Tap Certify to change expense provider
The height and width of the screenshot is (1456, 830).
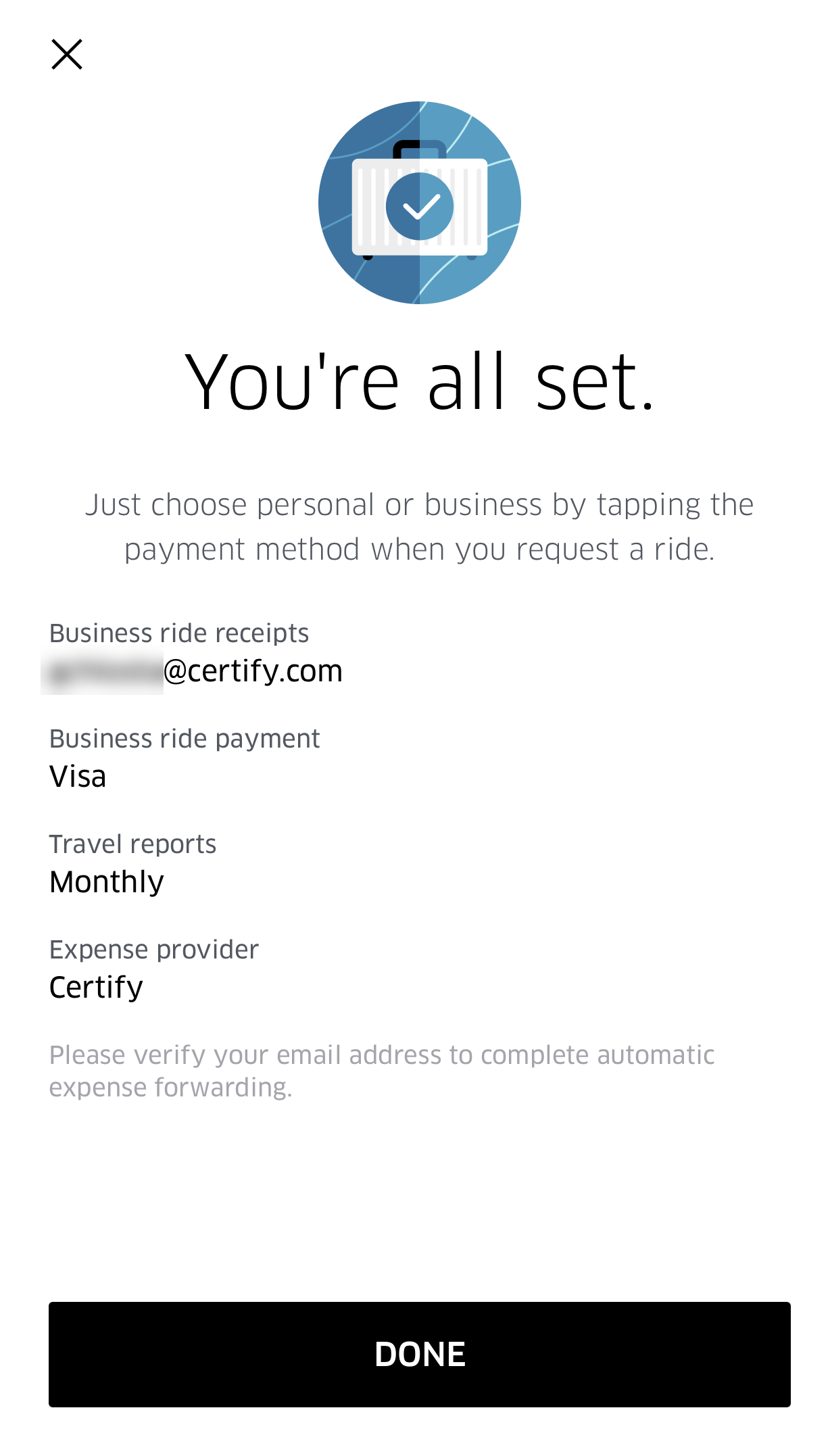click(96, 986)
